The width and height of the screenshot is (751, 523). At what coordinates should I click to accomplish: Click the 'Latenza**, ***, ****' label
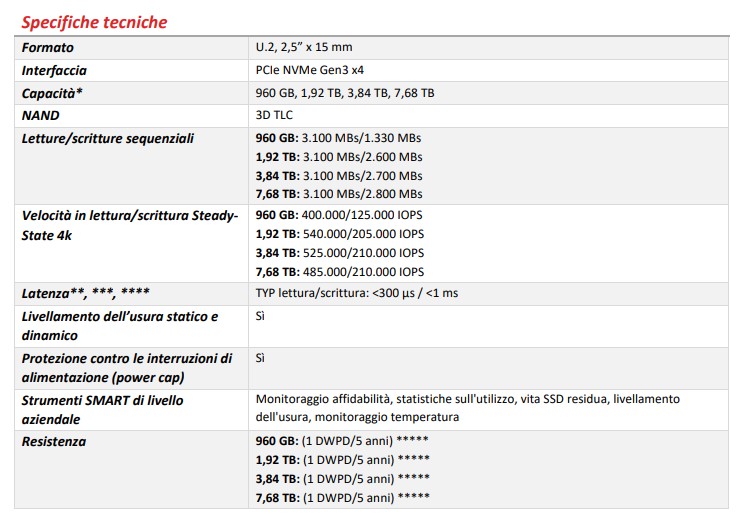pos(86,293)
